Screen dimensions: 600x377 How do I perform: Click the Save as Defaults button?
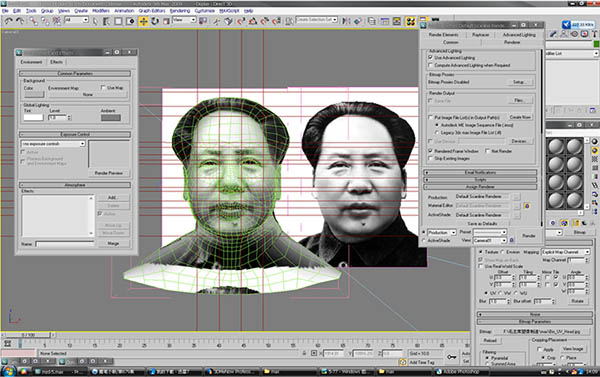[x=482, y=224]
